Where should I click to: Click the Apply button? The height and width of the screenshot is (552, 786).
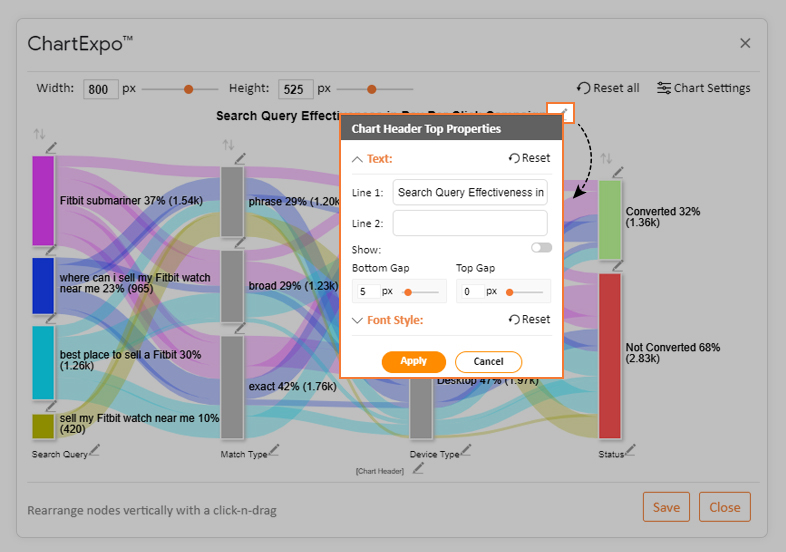[x=414, y=361]
